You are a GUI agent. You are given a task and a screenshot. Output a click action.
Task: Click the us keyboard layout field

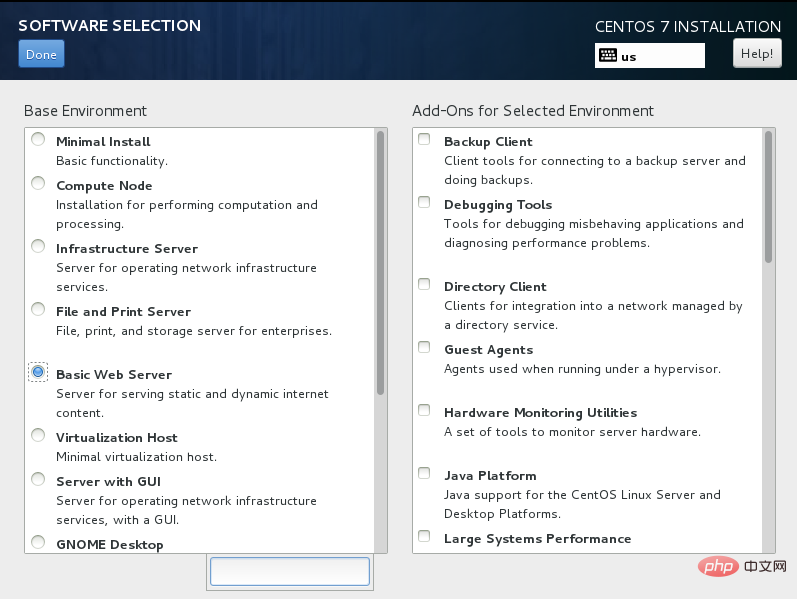click(x=660, y=56)
